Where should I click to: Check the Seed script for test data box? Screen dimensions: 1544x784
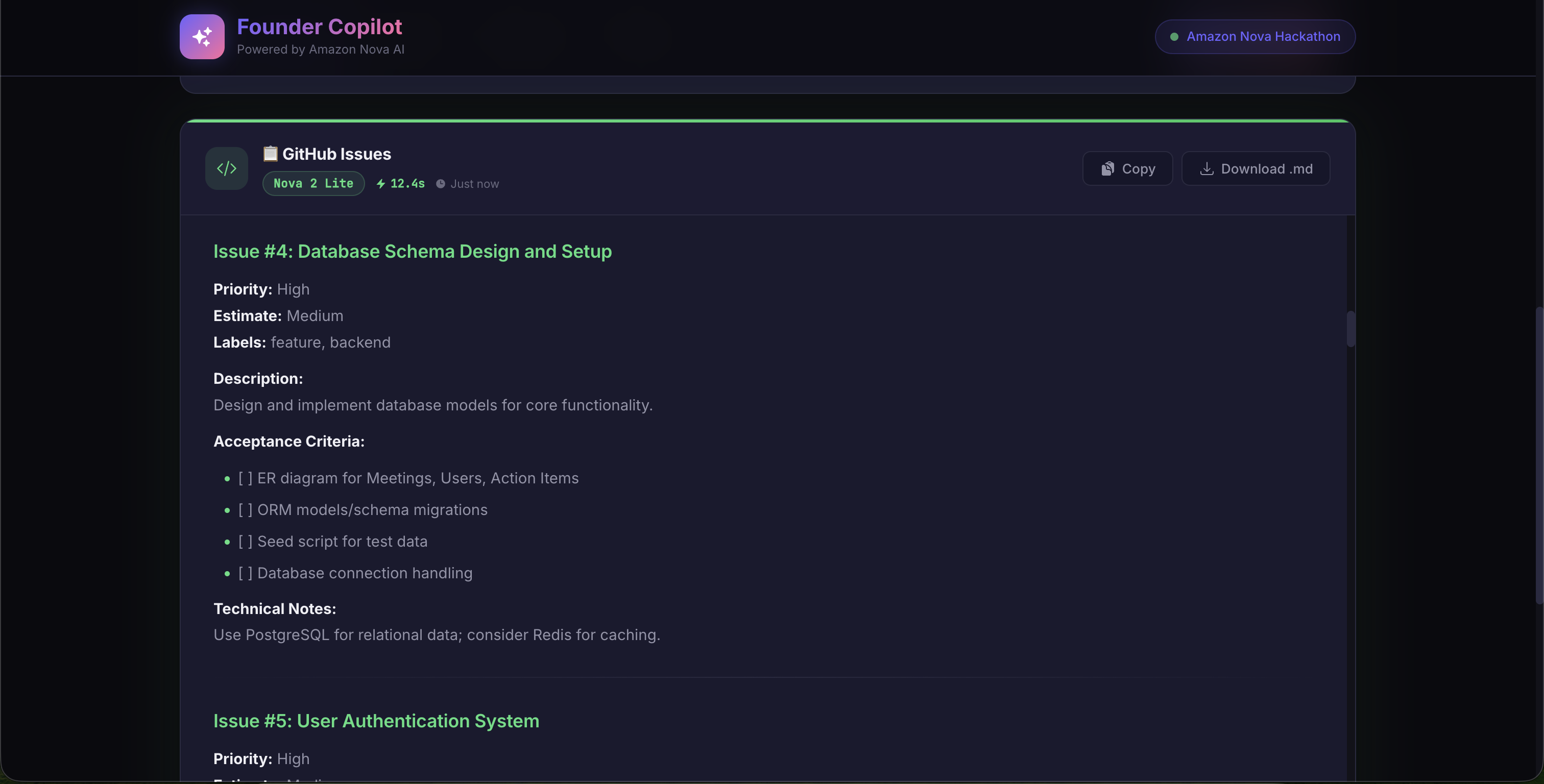coord(245,541)
